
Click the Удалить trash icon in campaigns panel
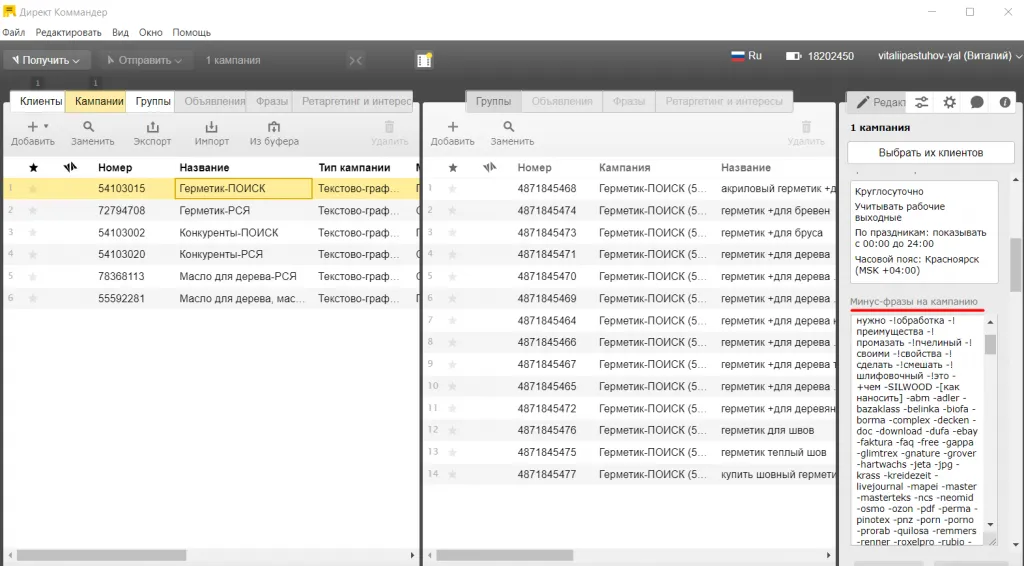coord(389,127)
